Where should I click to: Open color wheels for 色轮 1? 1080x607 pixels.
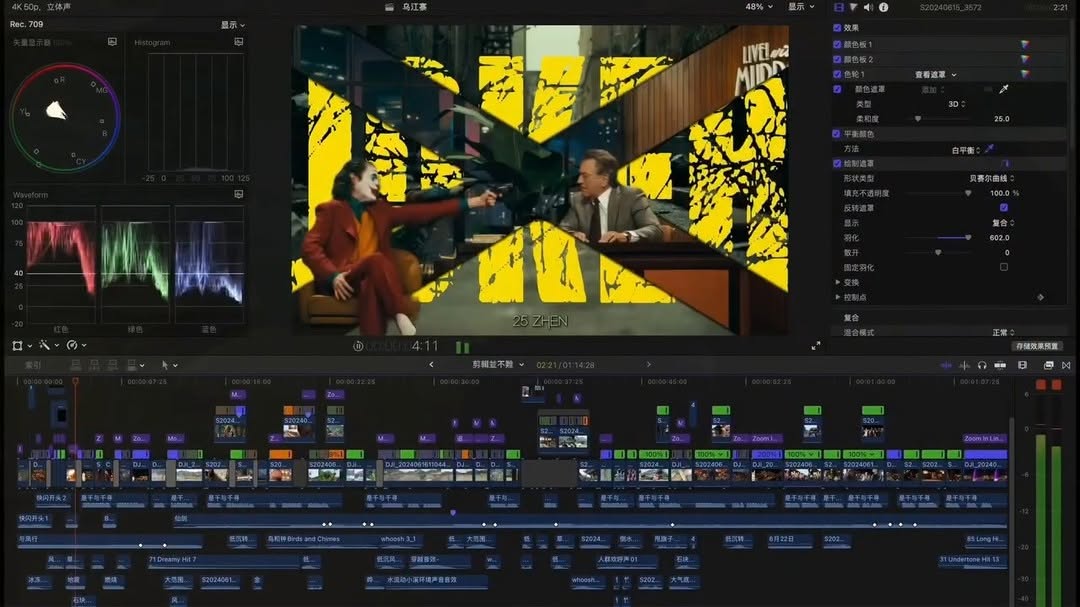(1025, 74)
